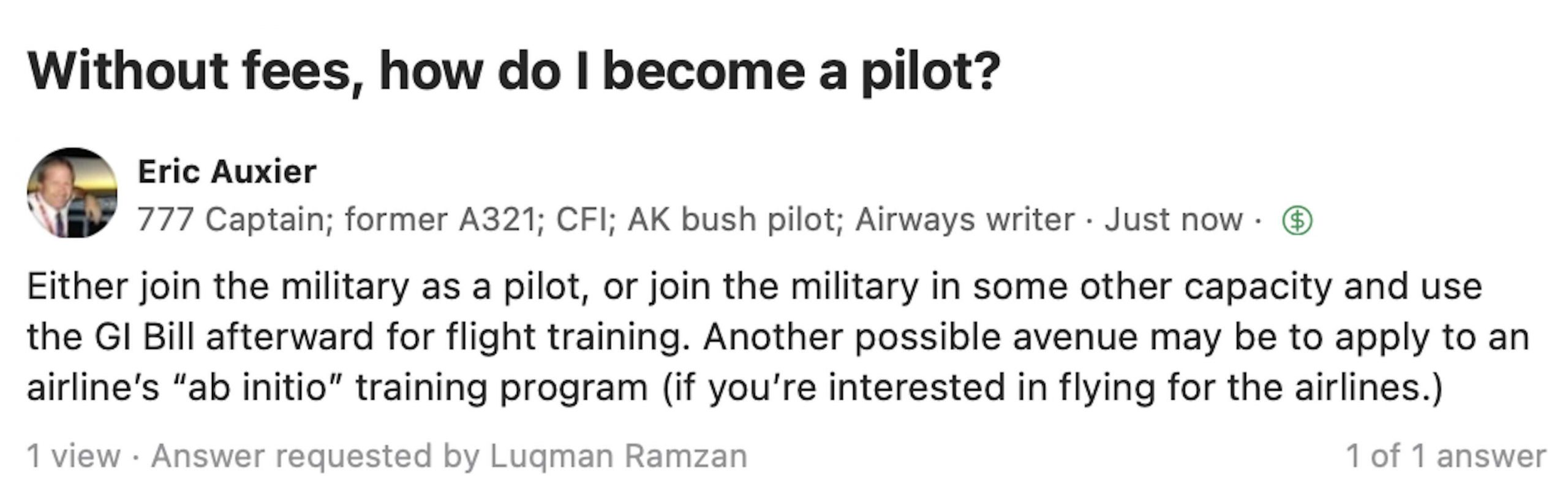1568x494 pixels.
Task: Open the Eric Auxier author name link
Action: (x=227, y=171)
